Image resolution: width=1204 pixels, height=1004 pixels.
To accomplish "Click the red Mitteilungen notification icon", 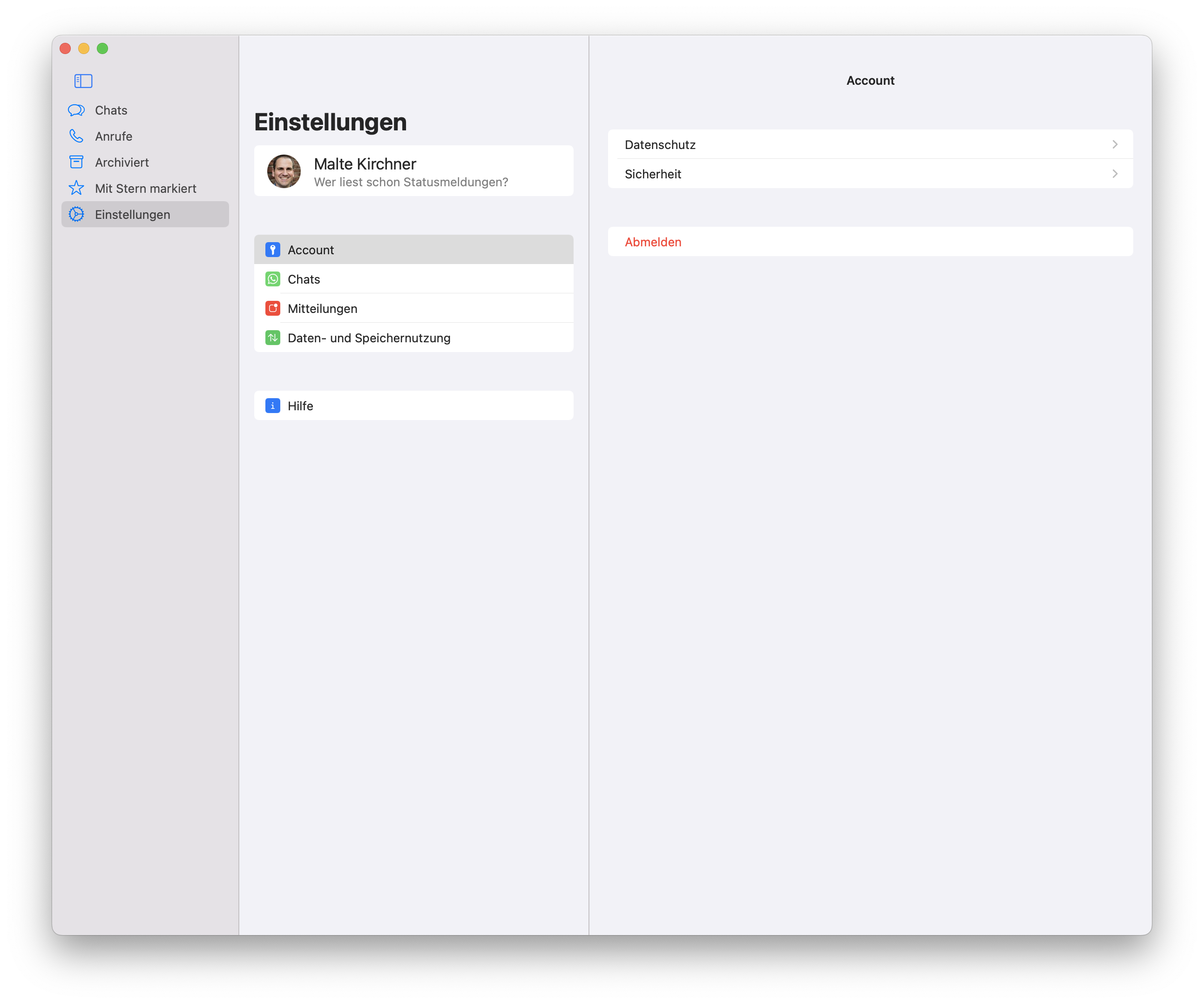I will coord(273,308).
